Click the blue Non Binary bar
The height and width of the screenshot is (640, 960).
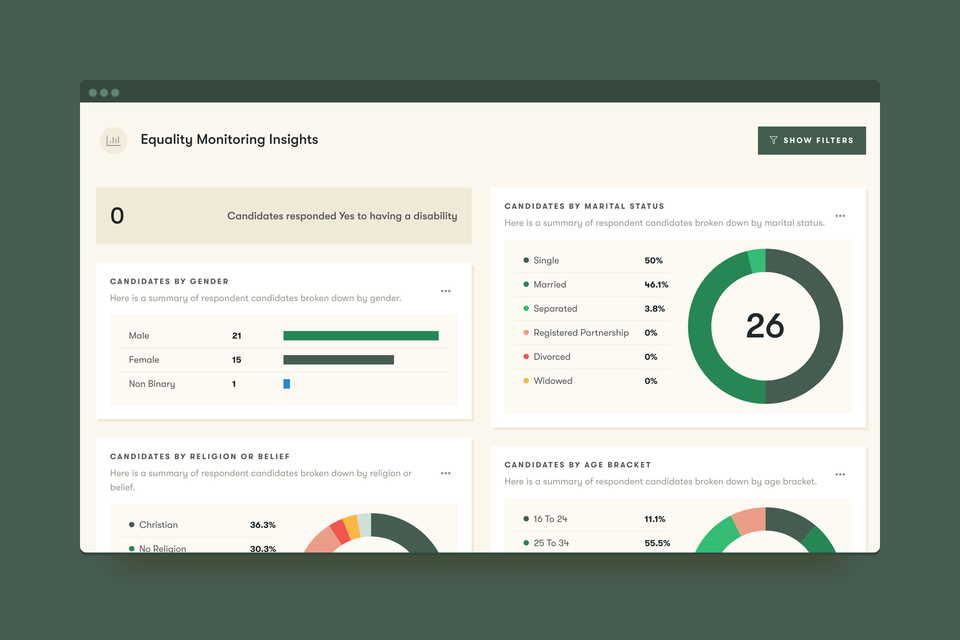287,383
